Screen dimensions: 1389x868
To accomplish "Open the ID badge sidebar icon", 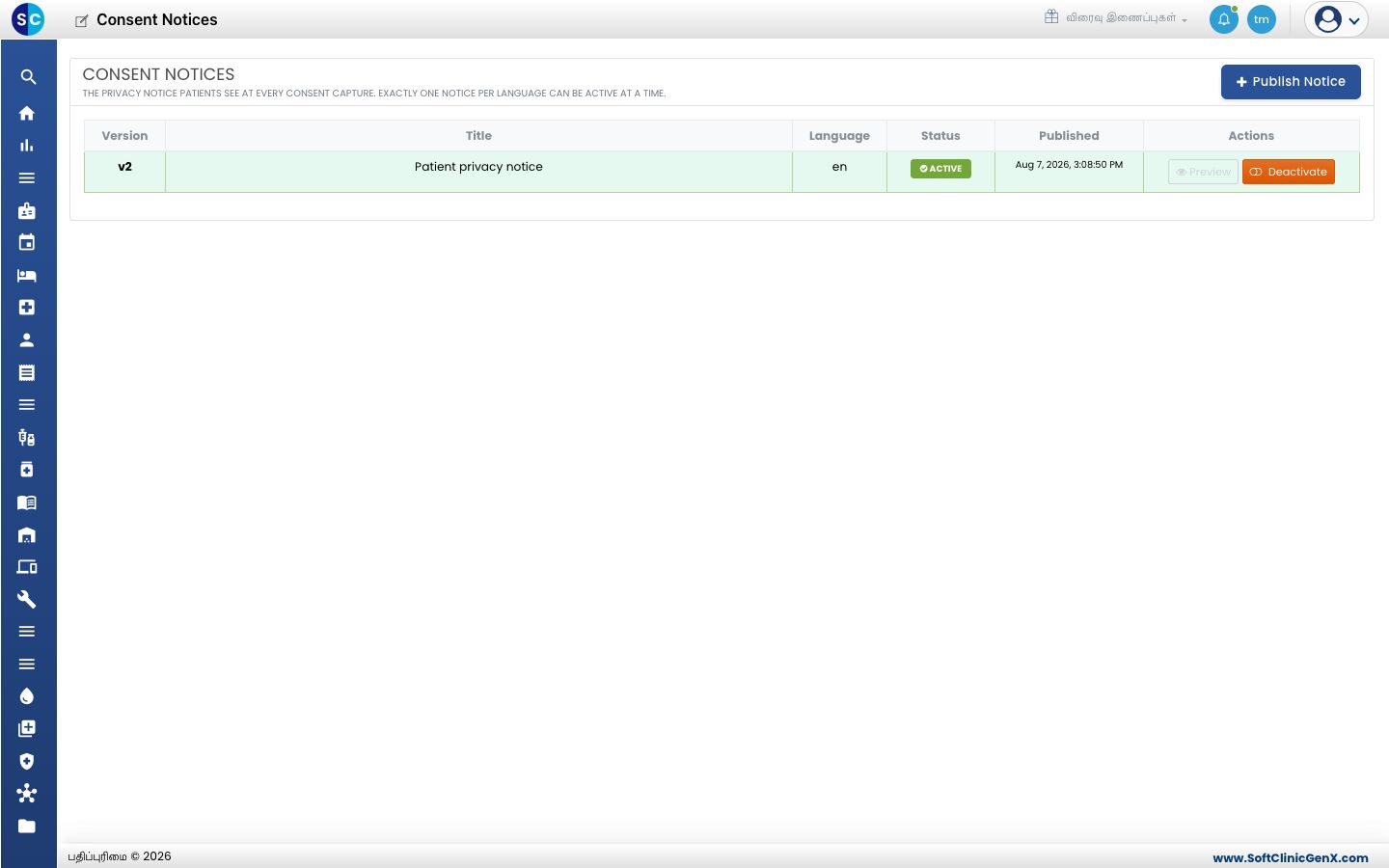I will [27, 210].
